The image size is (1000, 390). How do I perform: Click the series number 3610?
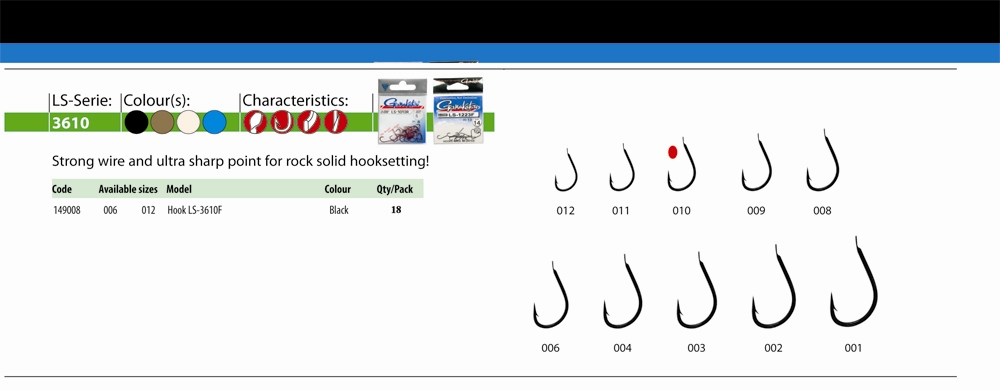pyautogui.click(x=70, y=123)
